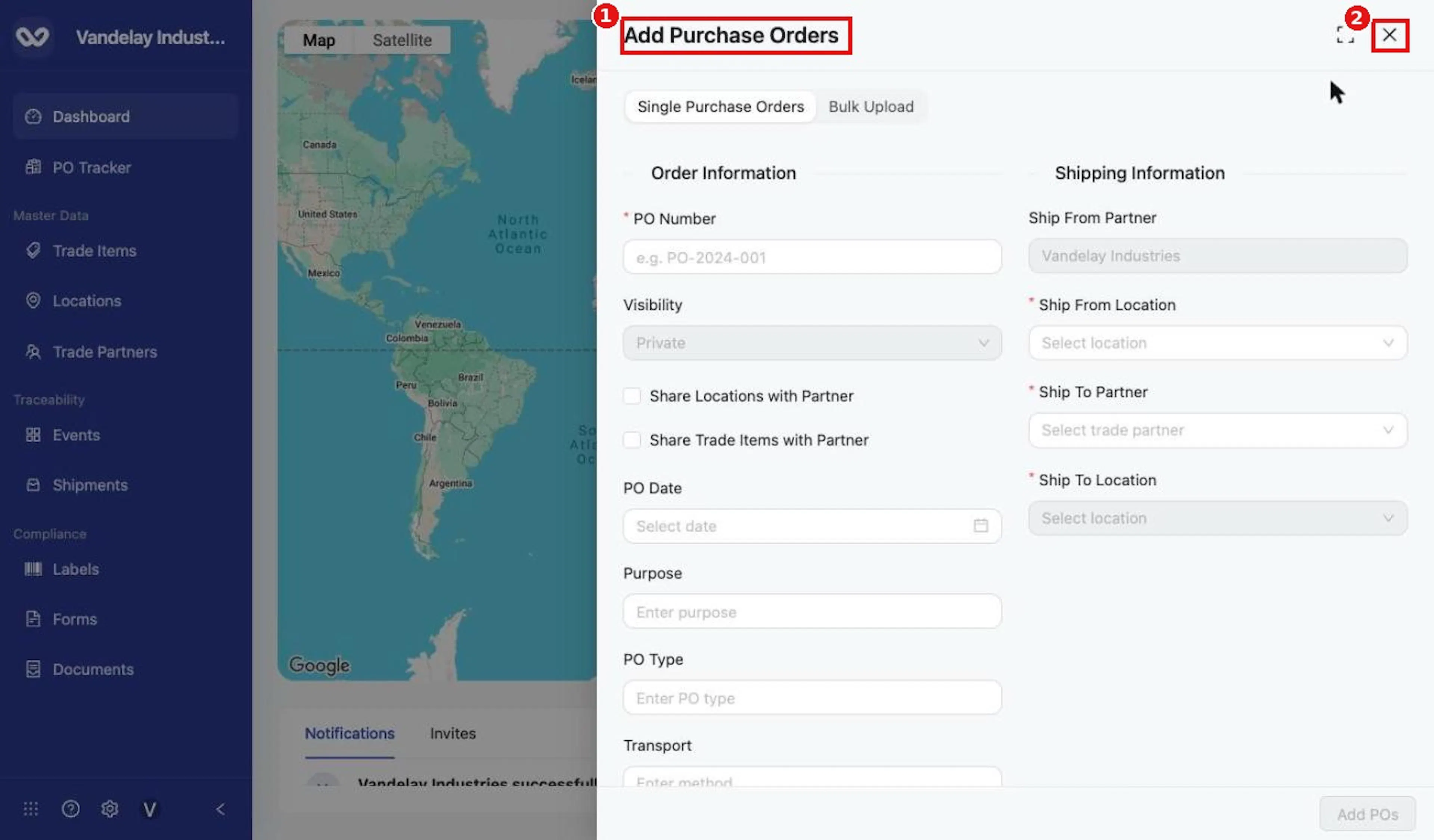Collapse the sidebar with the arrow
Image resolution: width=1434 pixels, height=840 pixels.
tap(221, 809)
